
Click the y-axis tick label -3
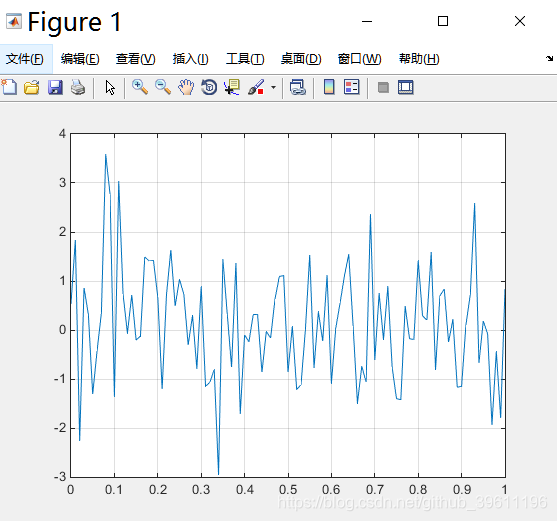[x=60, y=477]
